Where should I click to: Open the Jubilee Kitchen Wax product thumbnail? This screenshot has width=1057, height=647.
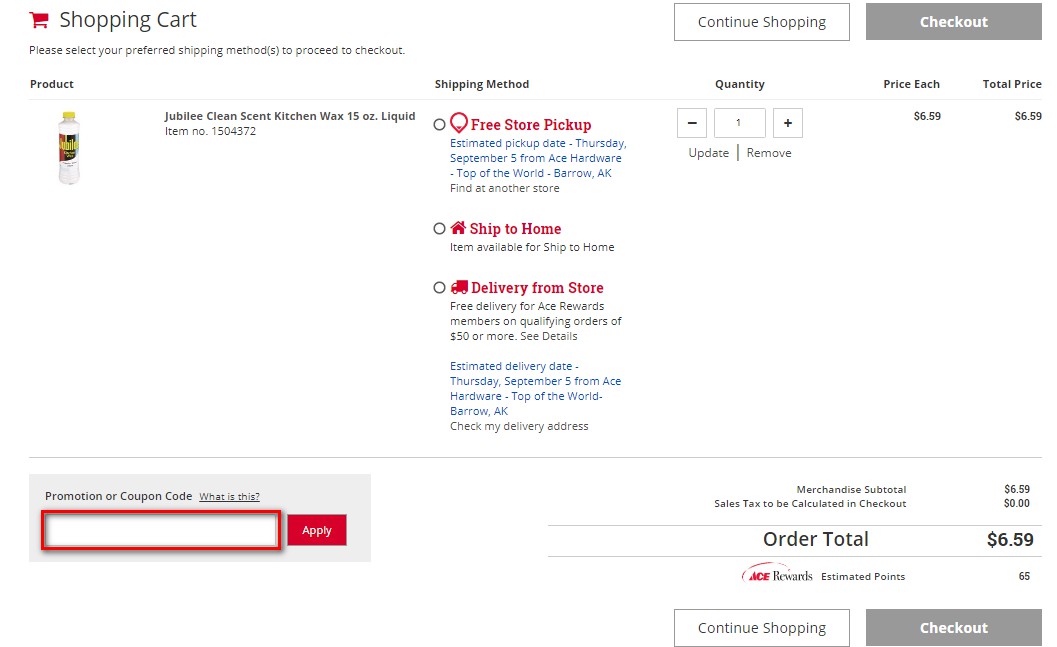click(69, 148)
